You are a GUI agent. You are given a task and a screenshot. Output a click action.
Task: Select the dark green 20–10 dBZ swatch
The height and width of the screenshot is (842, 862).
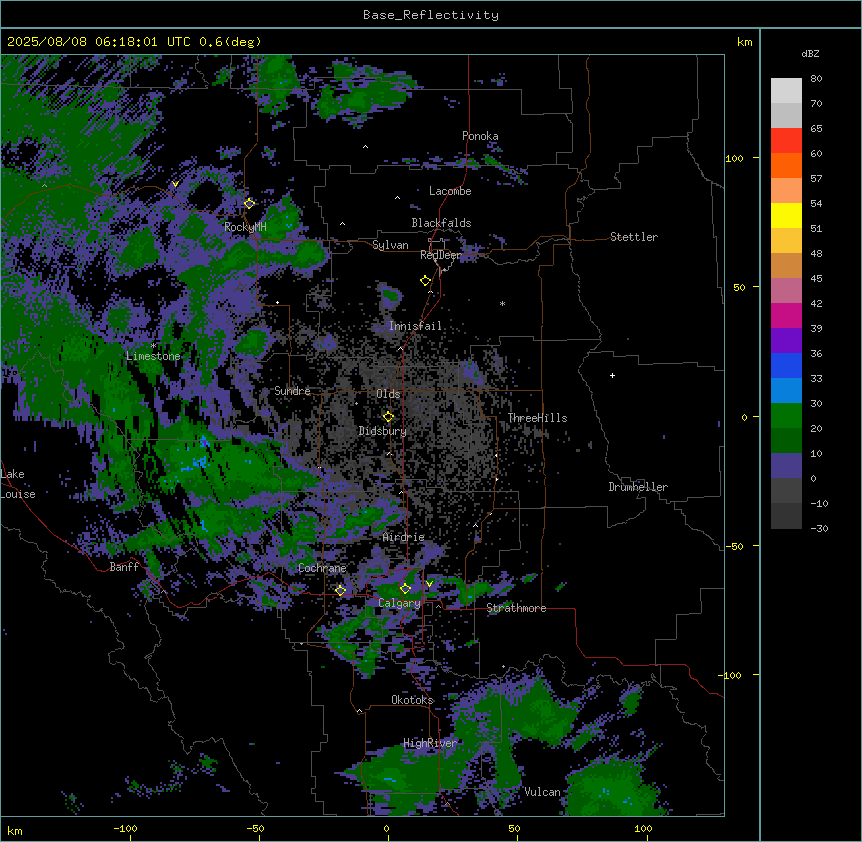(x=786, y=441)
